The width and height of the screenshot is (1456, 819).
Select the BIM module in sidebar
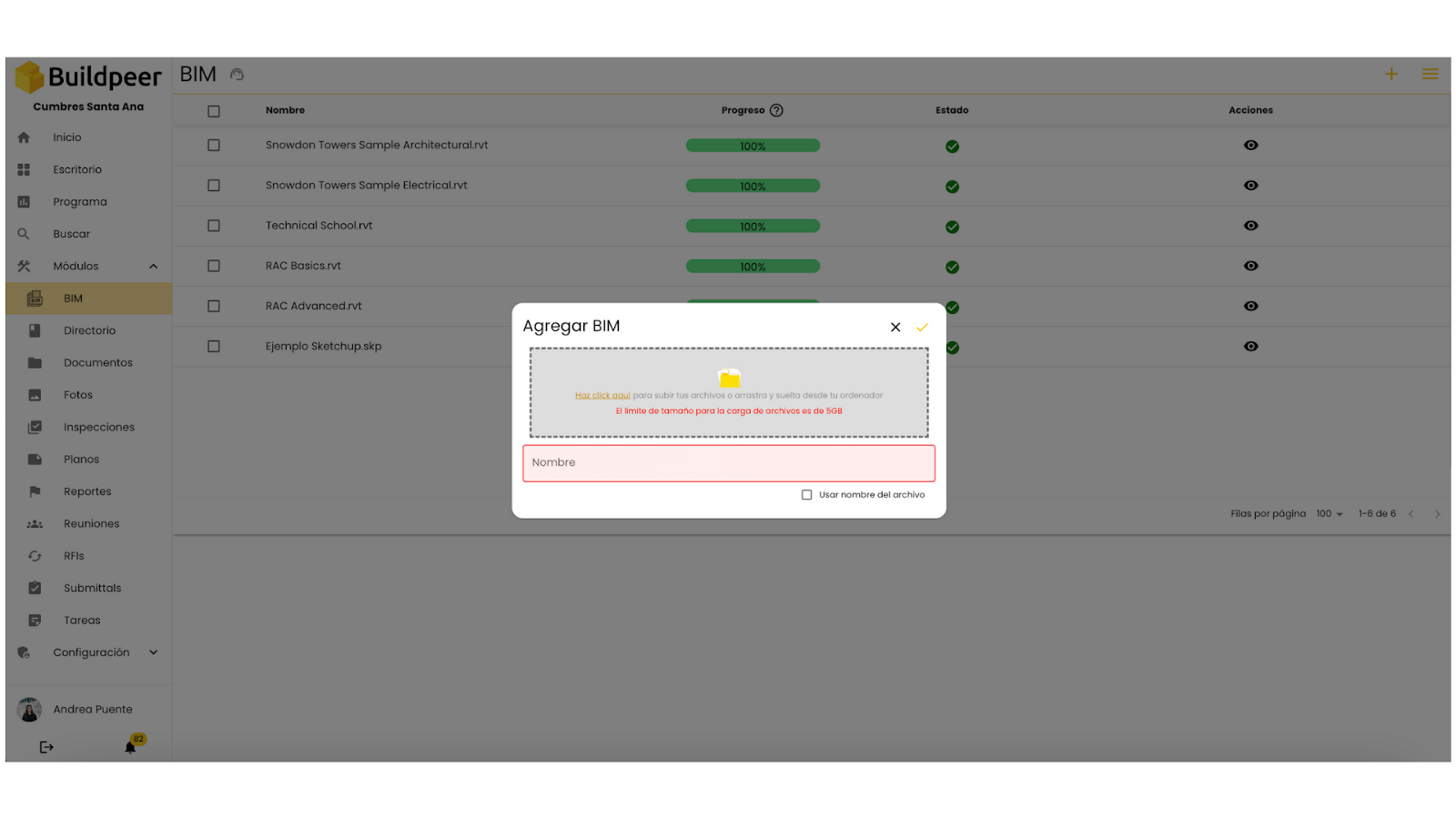click(88, 298)
